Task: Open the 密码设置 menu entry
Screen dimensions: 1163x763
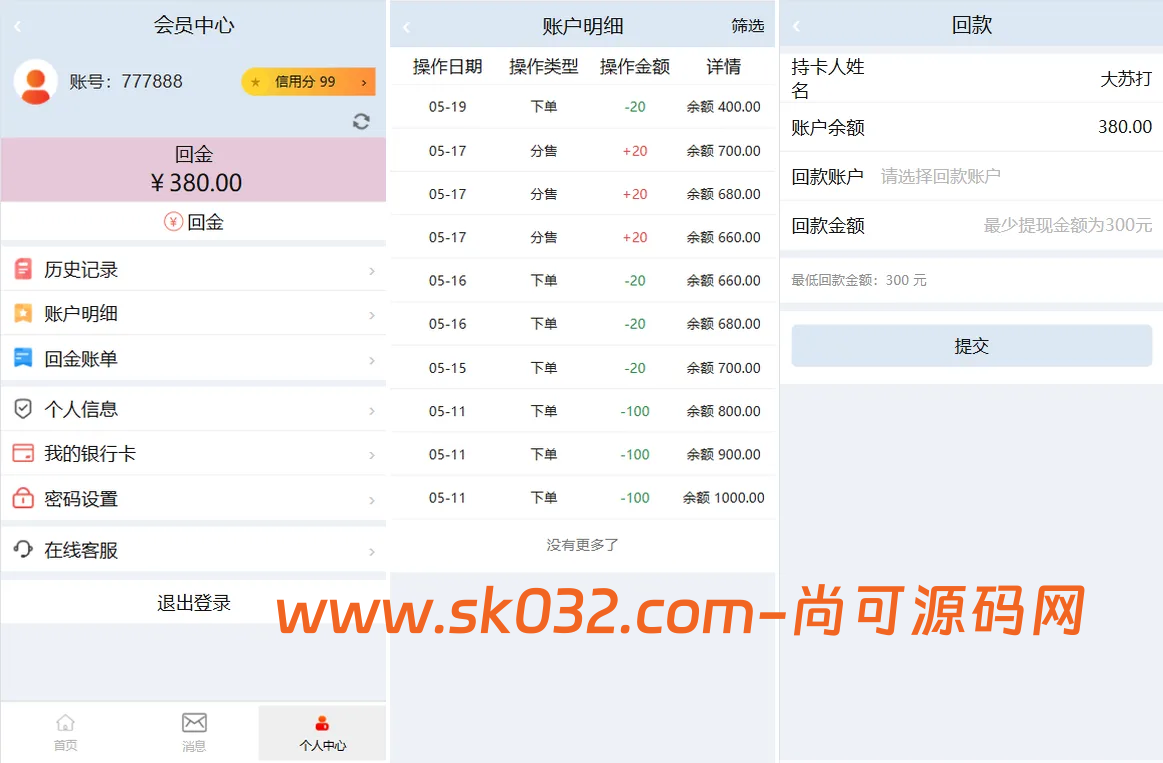Action: coord(194,498)
